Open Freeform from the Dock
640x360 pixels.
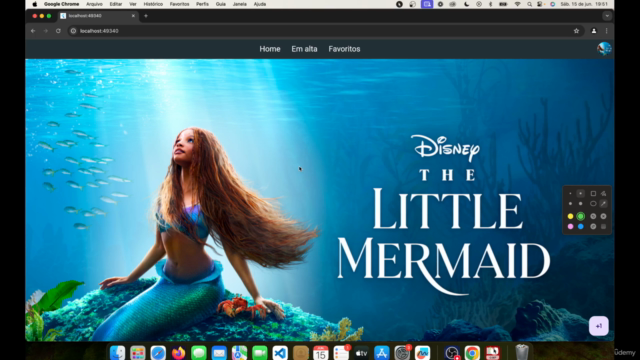tap(422, 353)
